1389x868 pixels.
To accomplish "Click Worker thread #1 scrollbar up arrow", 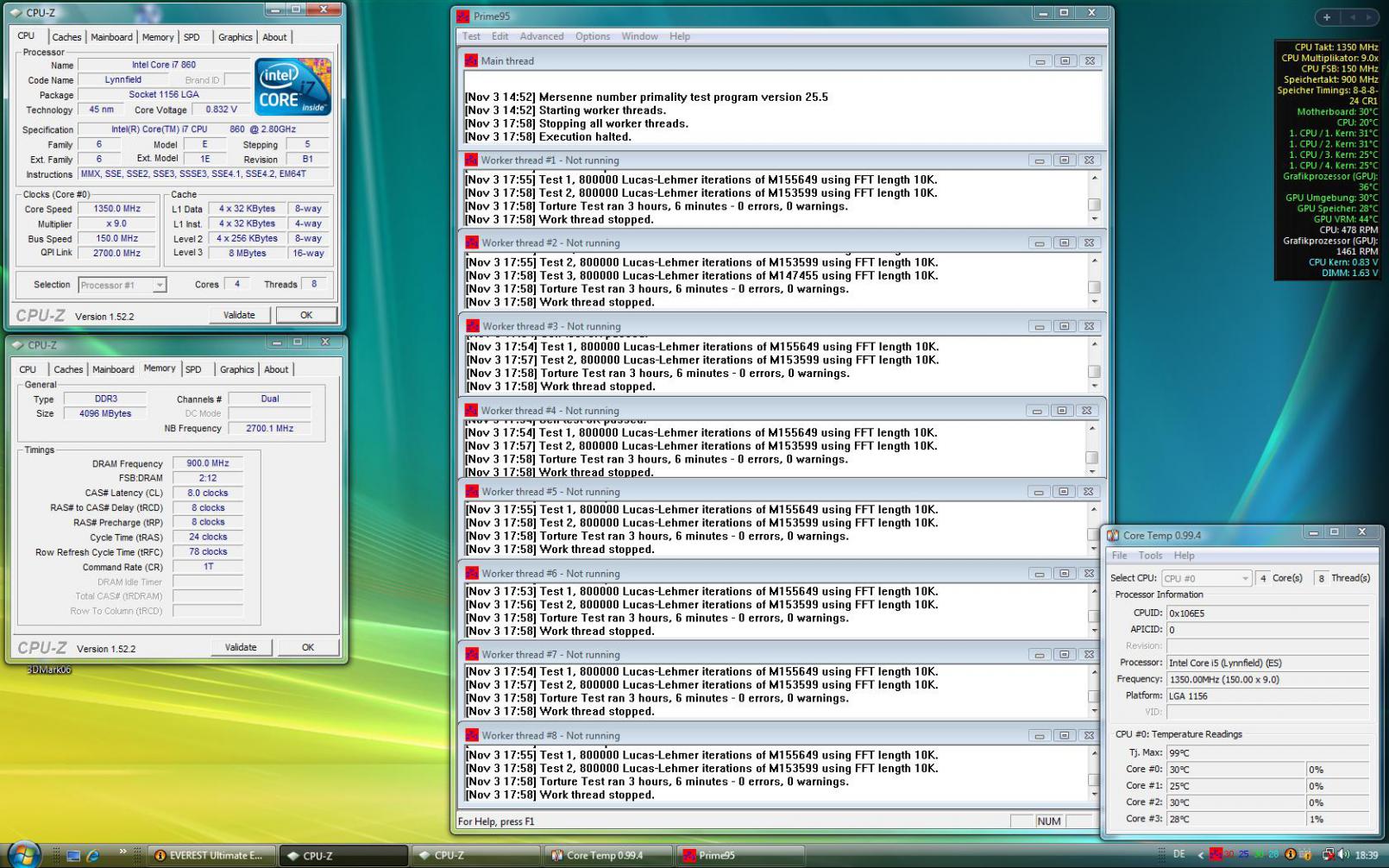I will 1094,179.
